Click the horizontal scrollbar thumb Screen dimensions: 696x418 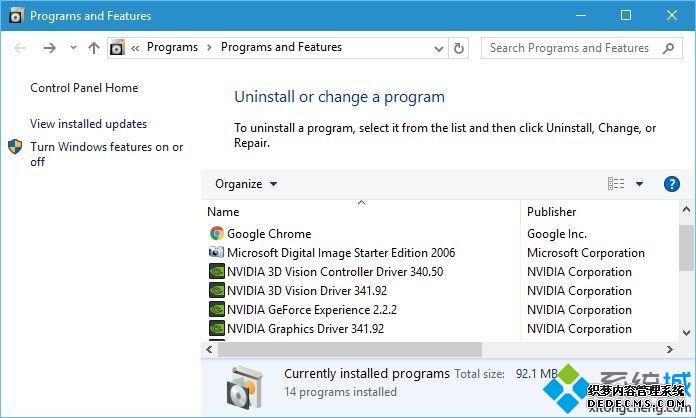(350, 350)
